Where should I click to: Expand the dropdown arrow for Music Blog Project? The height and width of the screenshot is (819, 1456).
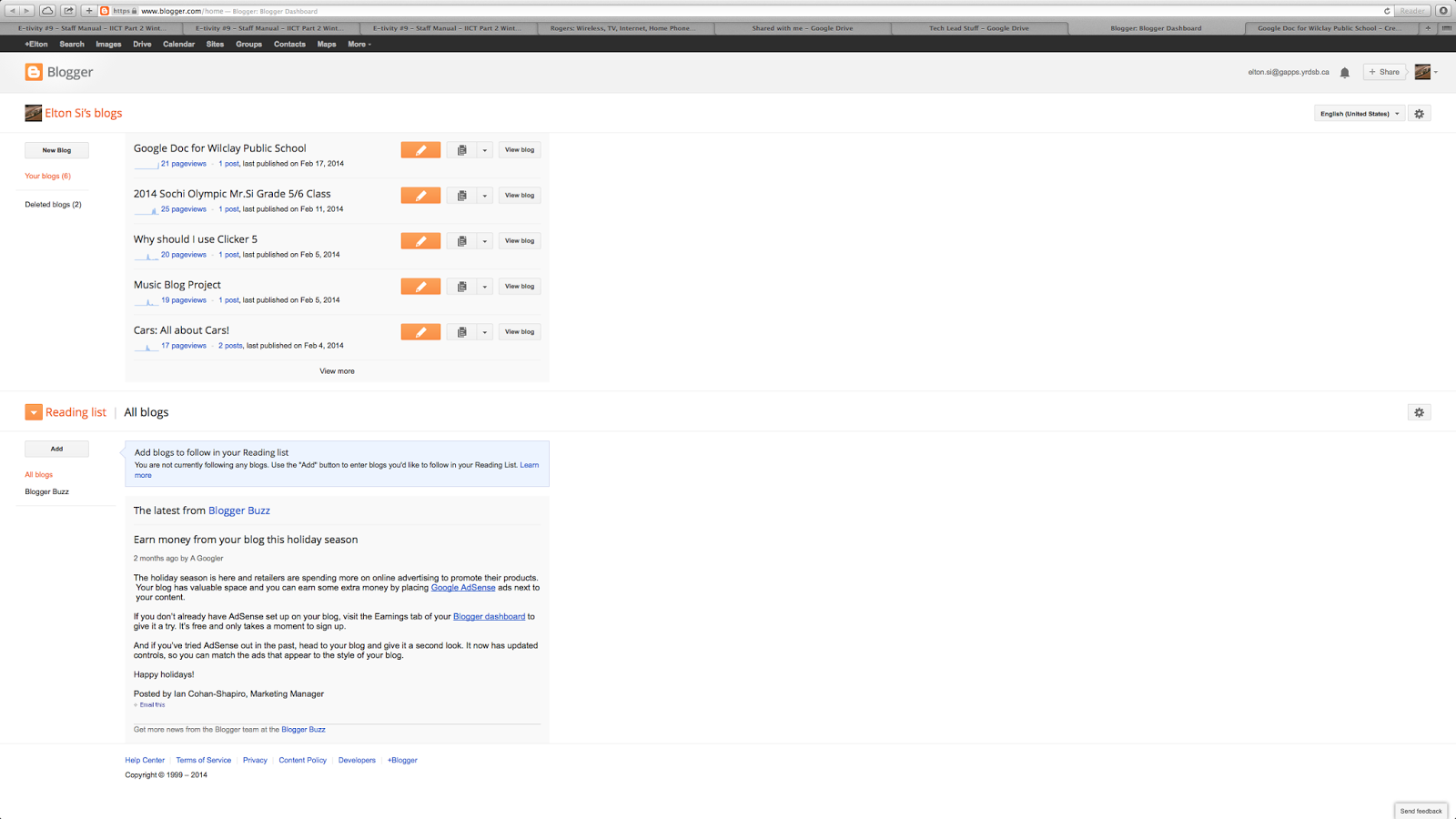point(485,287)
